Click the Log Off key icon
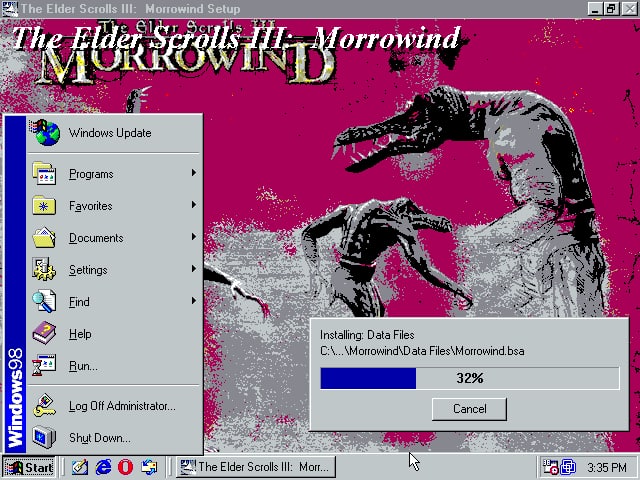 [x=44, y=405]
